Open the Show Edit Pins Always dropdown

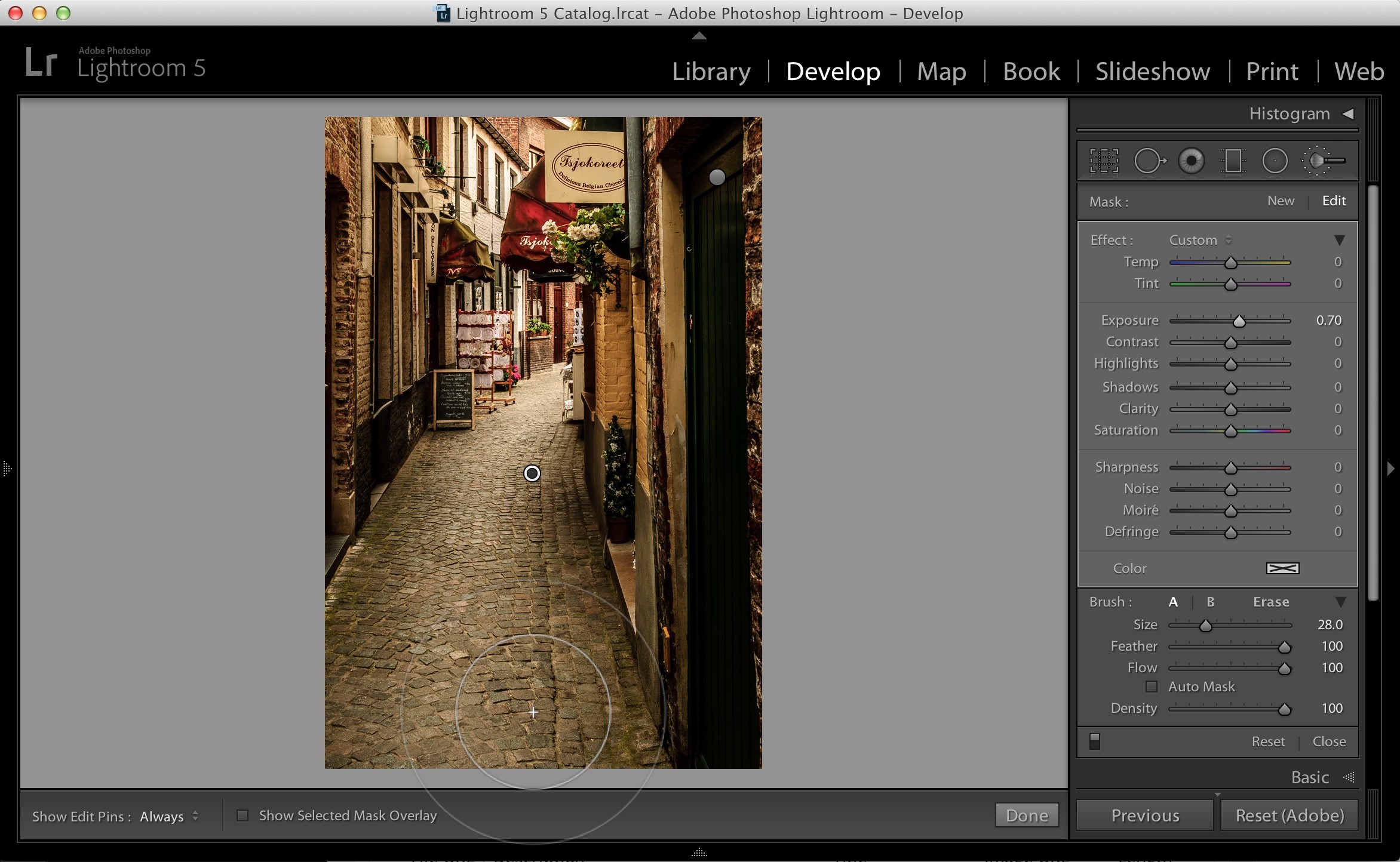coord(169,816)
